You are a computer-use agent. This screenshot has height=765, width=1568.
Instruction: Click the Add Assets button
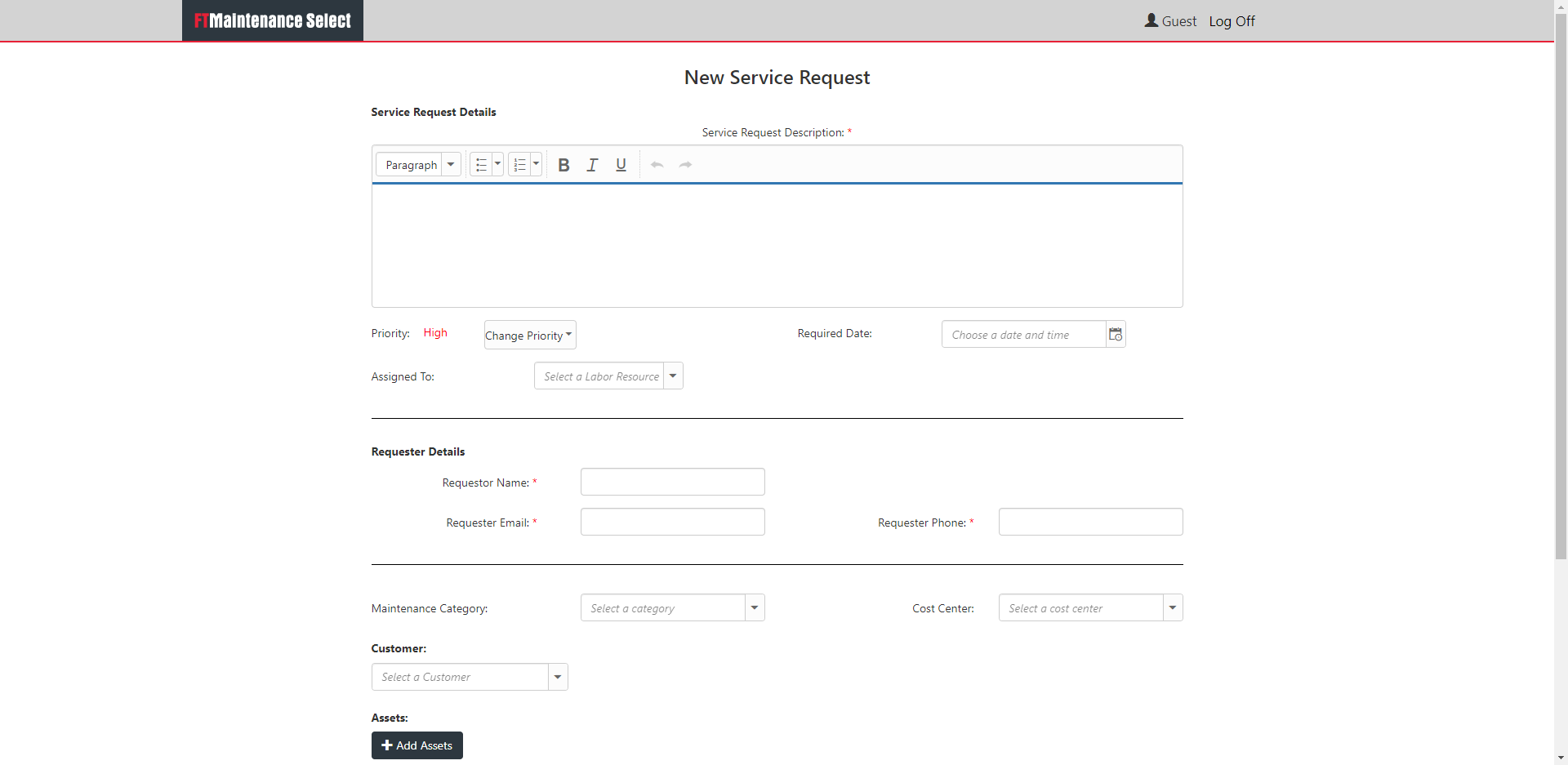(x=416, y=745)
